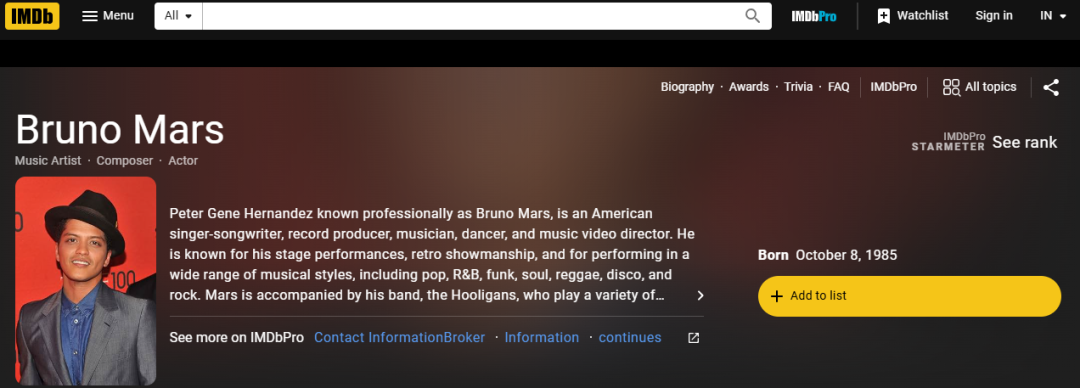Open All topics
Viewport: 1080px width, 388px height.
pos(979,87)
